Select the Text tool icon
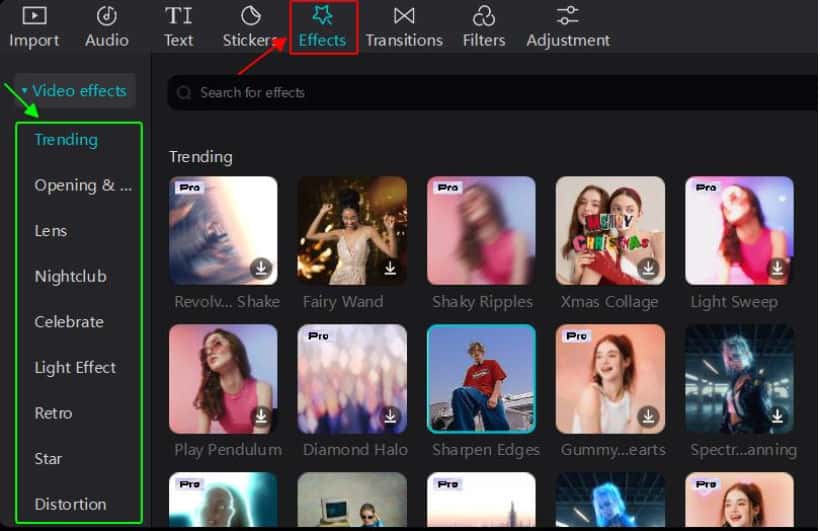This screenshot has width=820, height=531. (178, 16)
